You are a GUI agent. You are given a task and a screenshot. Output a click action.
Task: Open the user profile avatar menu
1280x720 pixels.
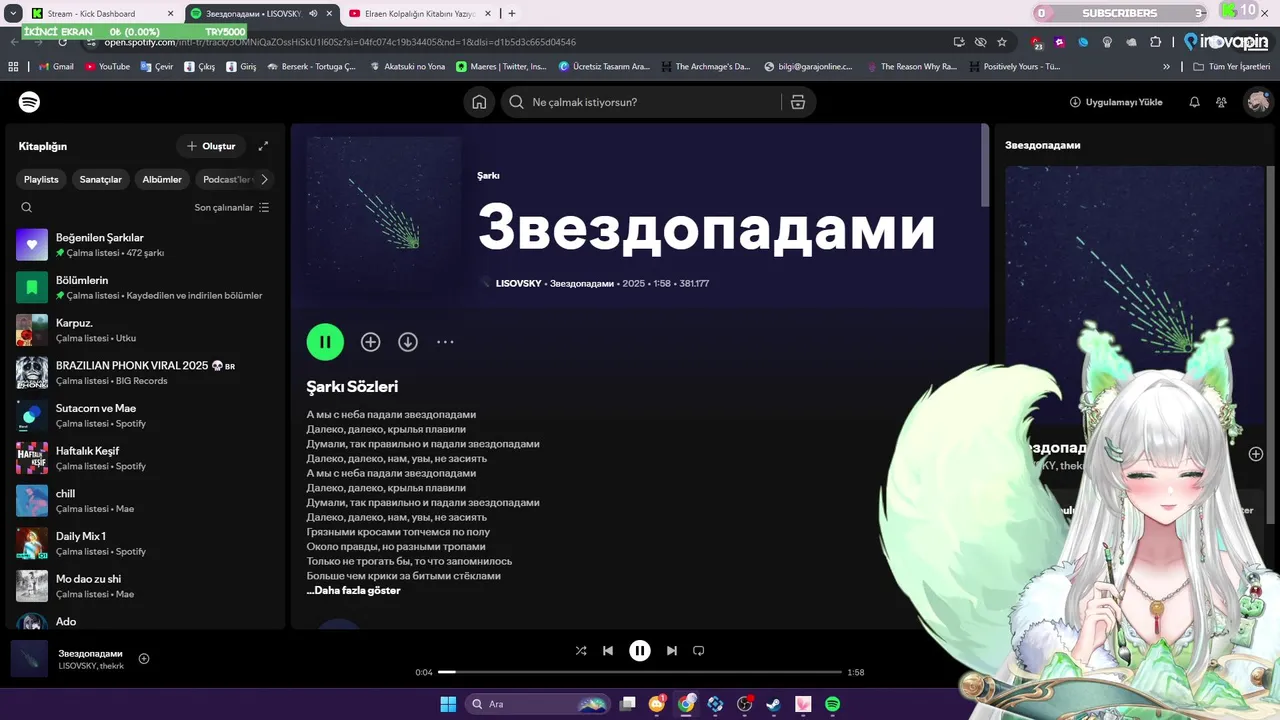coord(1258,102)
